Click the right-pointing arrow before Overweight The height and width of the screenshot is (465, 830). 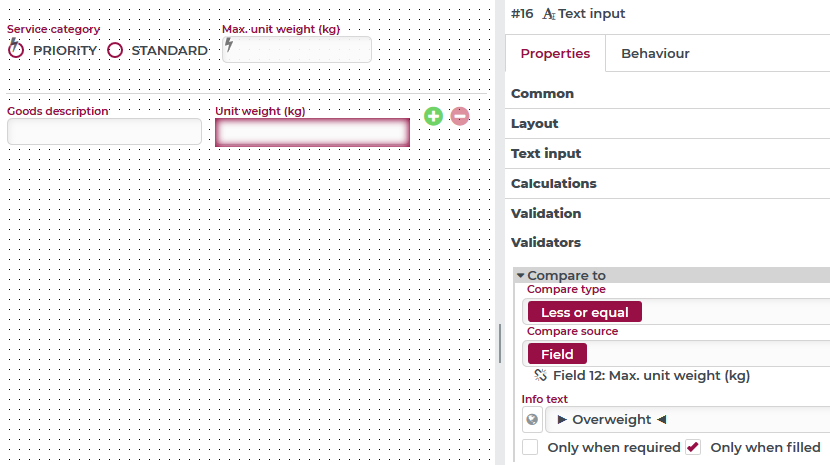click(x=562, y=419)
